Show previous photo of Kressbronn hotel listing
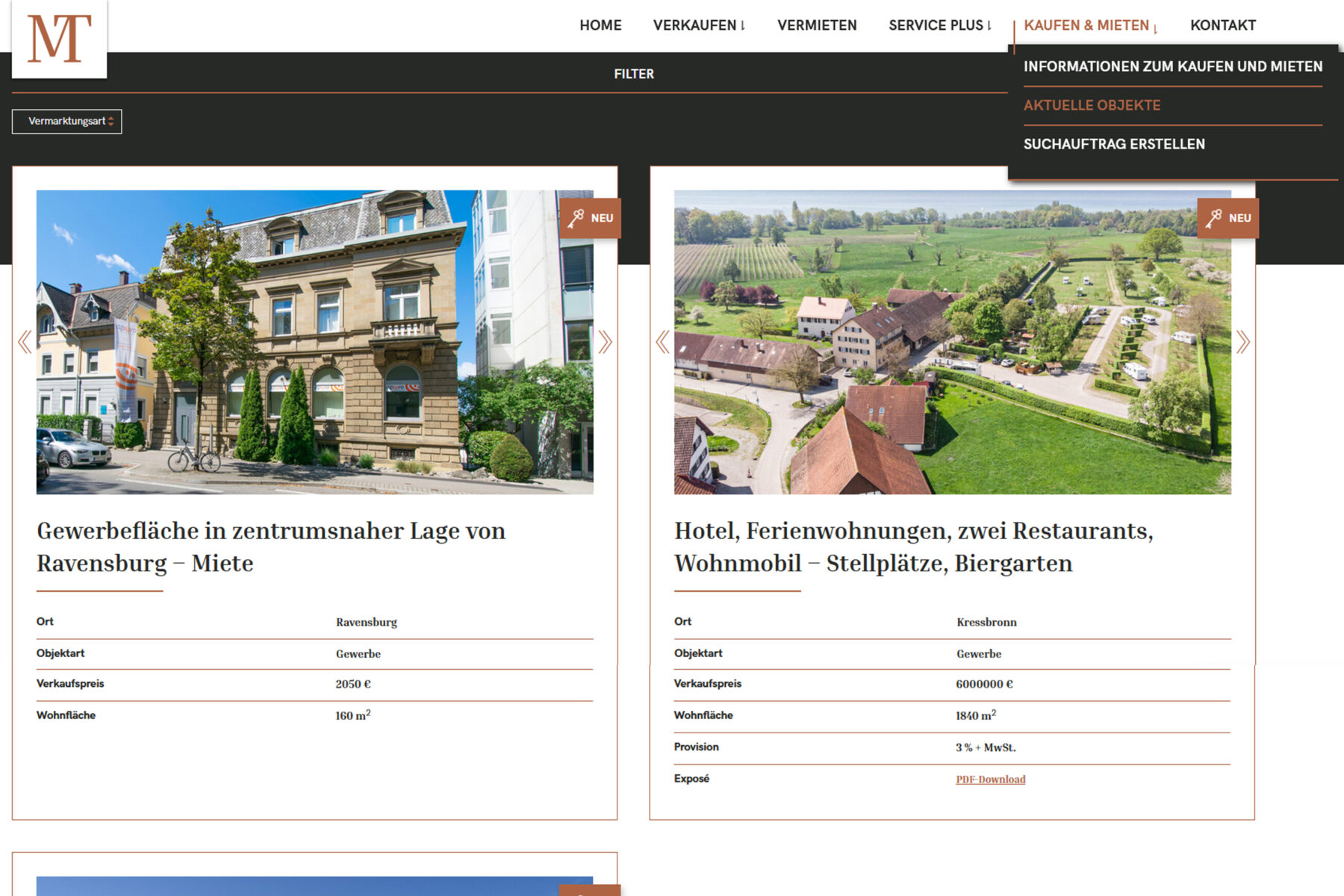This screenshot has height=896, width=1344. [x=662, y=342]
